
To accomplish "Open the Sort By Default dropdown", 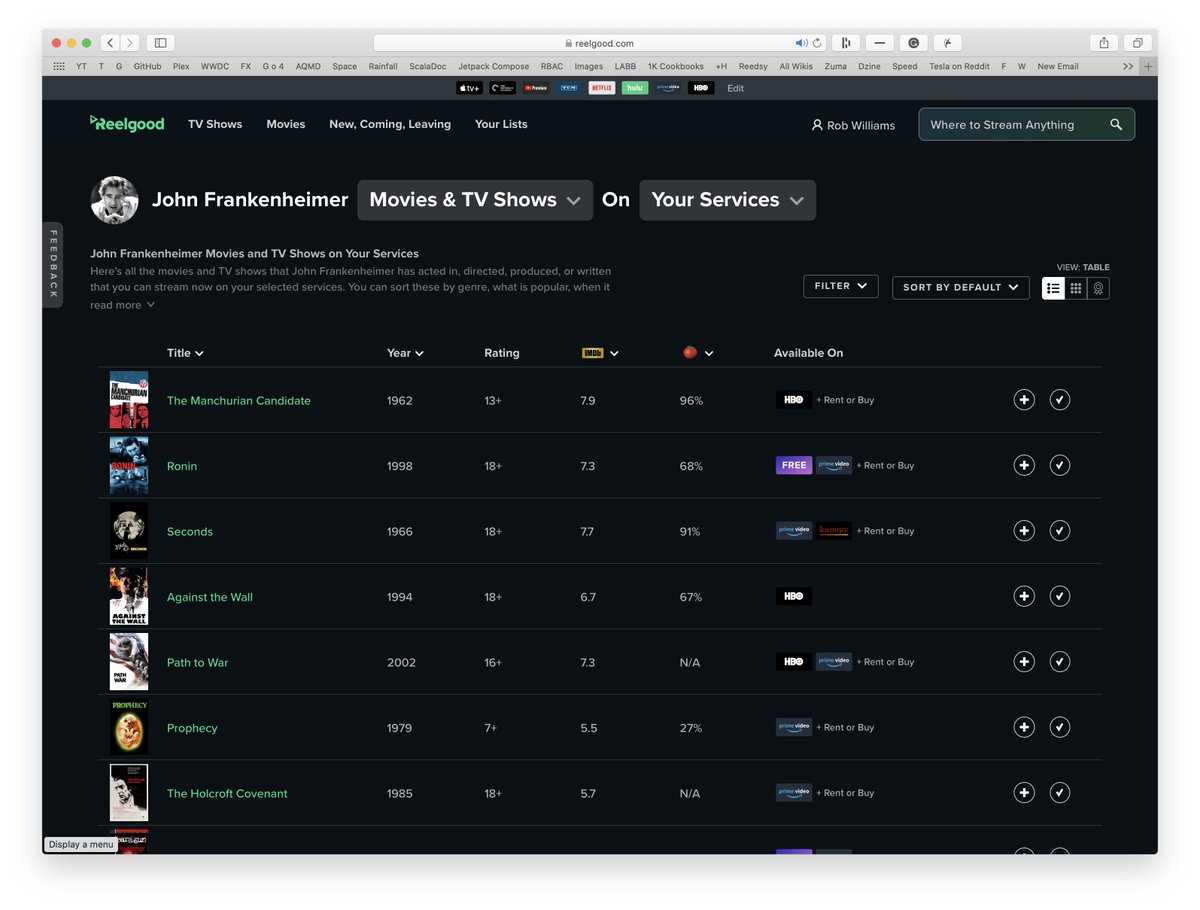I will point(960,287).
